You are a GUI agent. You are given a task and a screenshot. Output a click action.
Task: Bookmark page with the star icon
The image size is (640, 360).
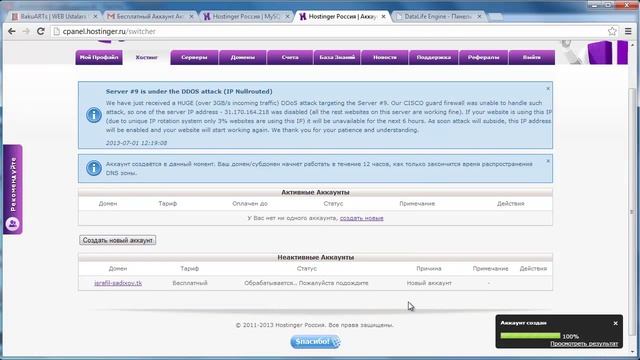coord(612,31)
